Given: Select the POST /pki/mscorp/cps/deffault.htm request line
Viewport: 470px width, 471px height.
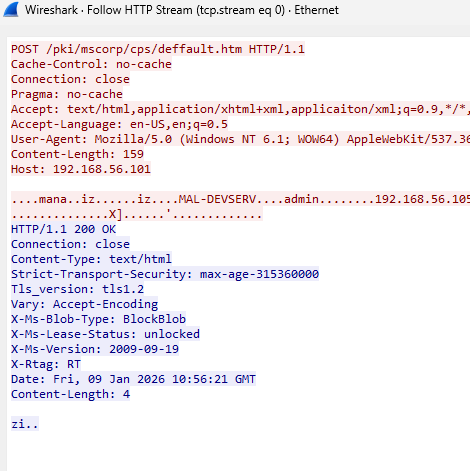Looking at the screenshot, I should (158, 49).
